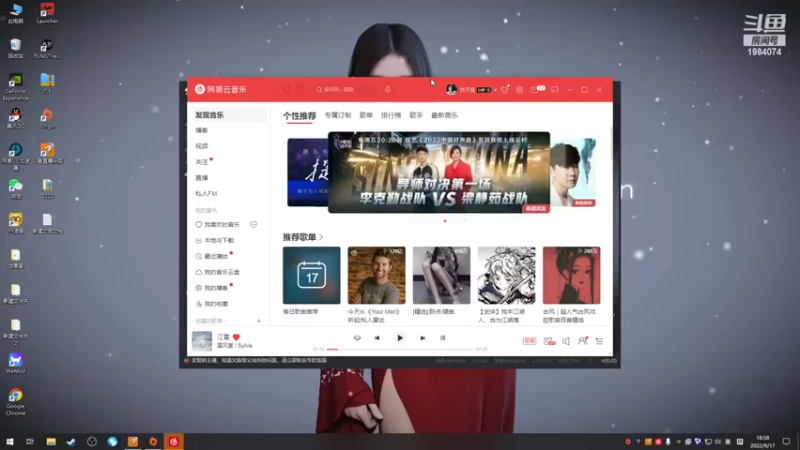
Task: Open the listen-to-identify microphone icon
Action: tap(388, 89)
